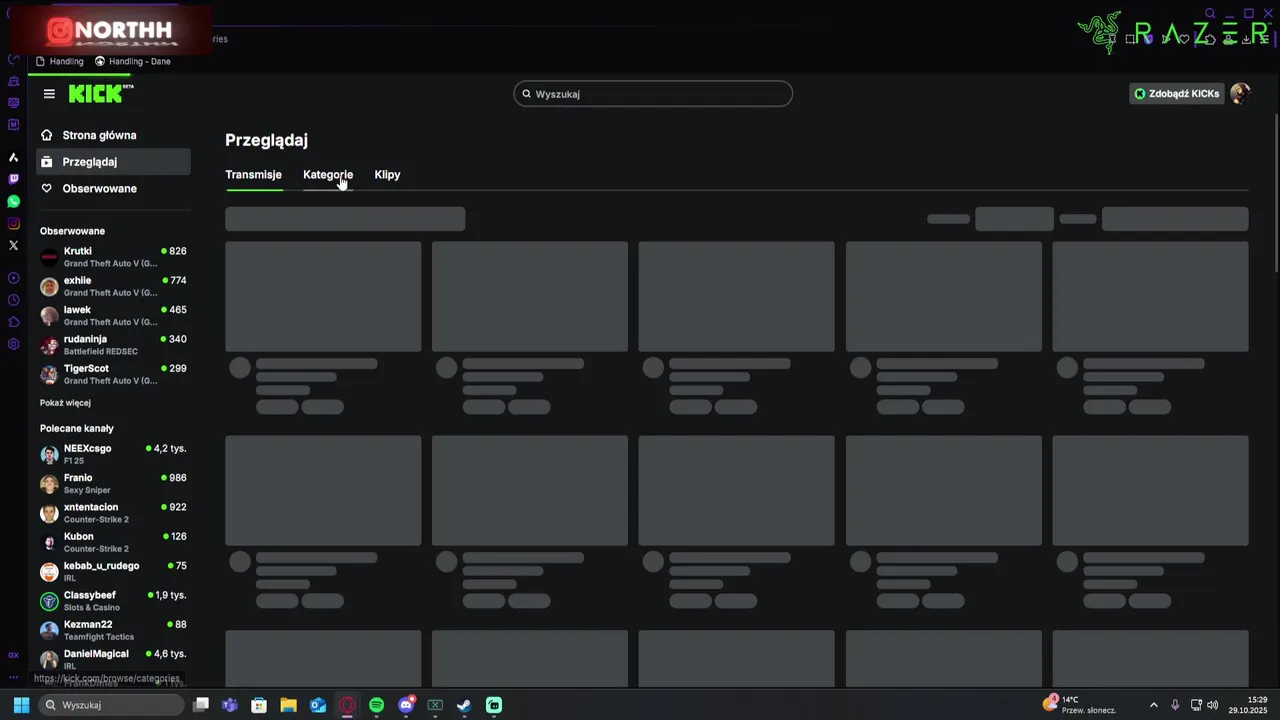This screenshot has width=1280, height=720.
Task: Open the Kezman22 channel
Action: (113, 630)
